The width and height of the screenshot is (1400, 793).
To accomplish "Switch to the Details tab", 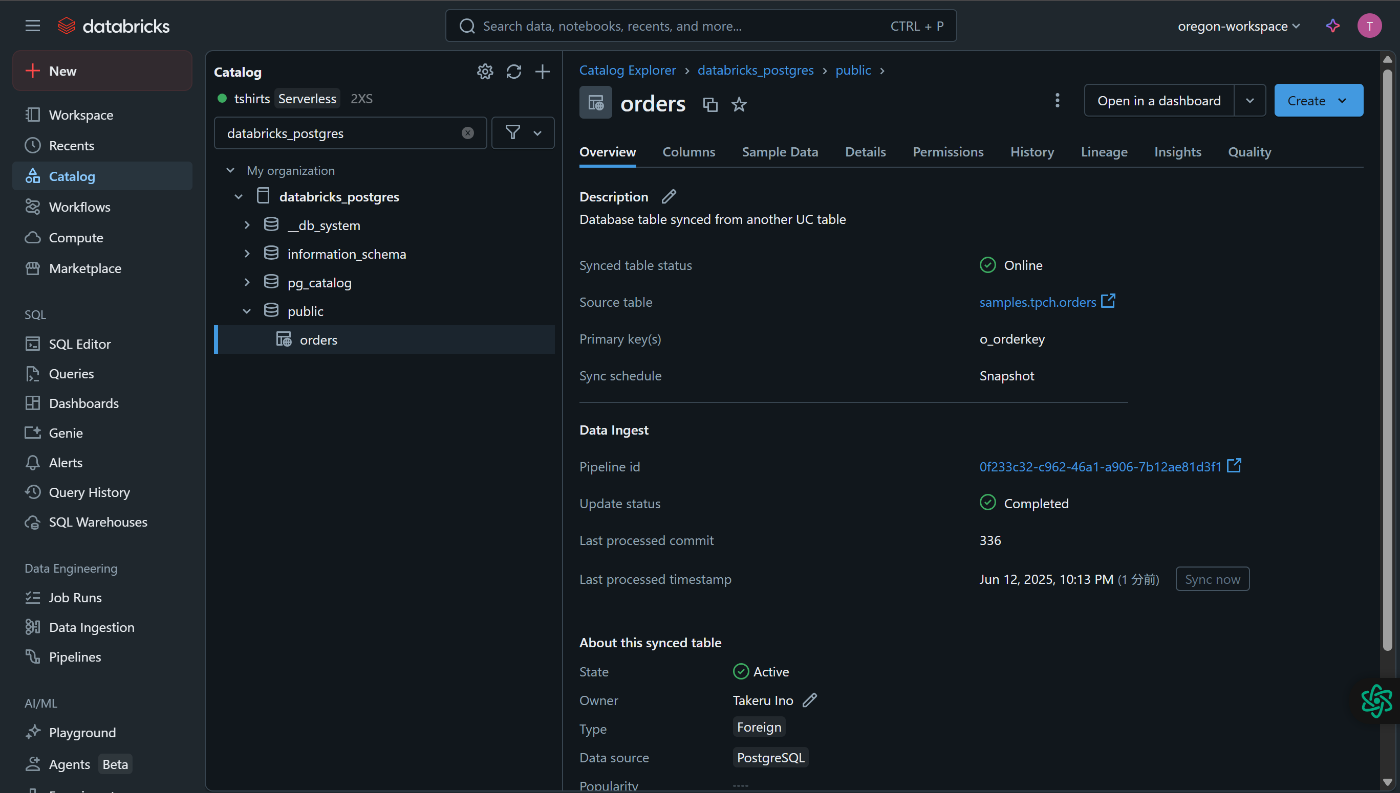I will [x=865, y=152].
